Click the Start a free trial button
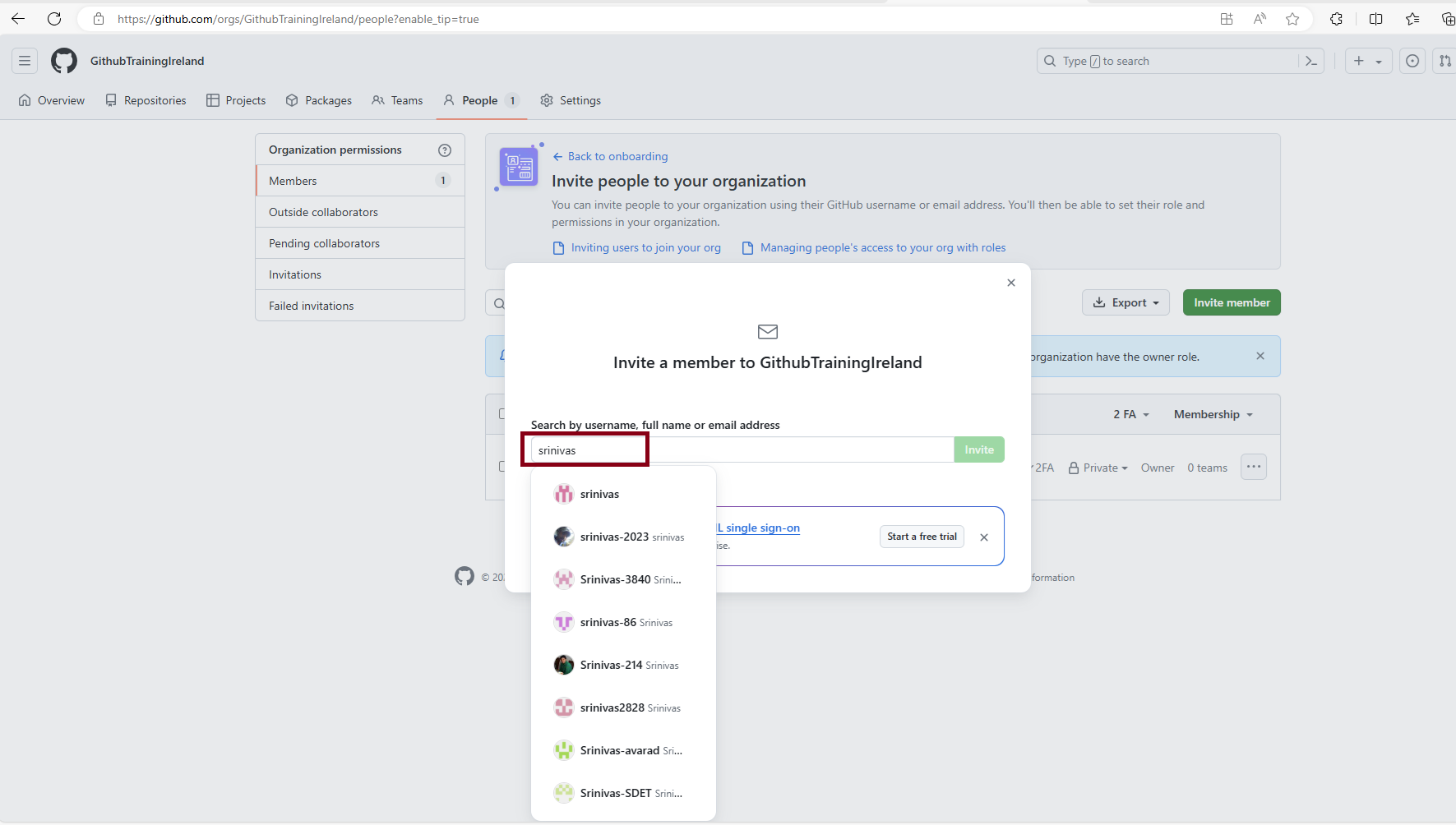This screenshot has height=825, width=1456. click(922, 537)
